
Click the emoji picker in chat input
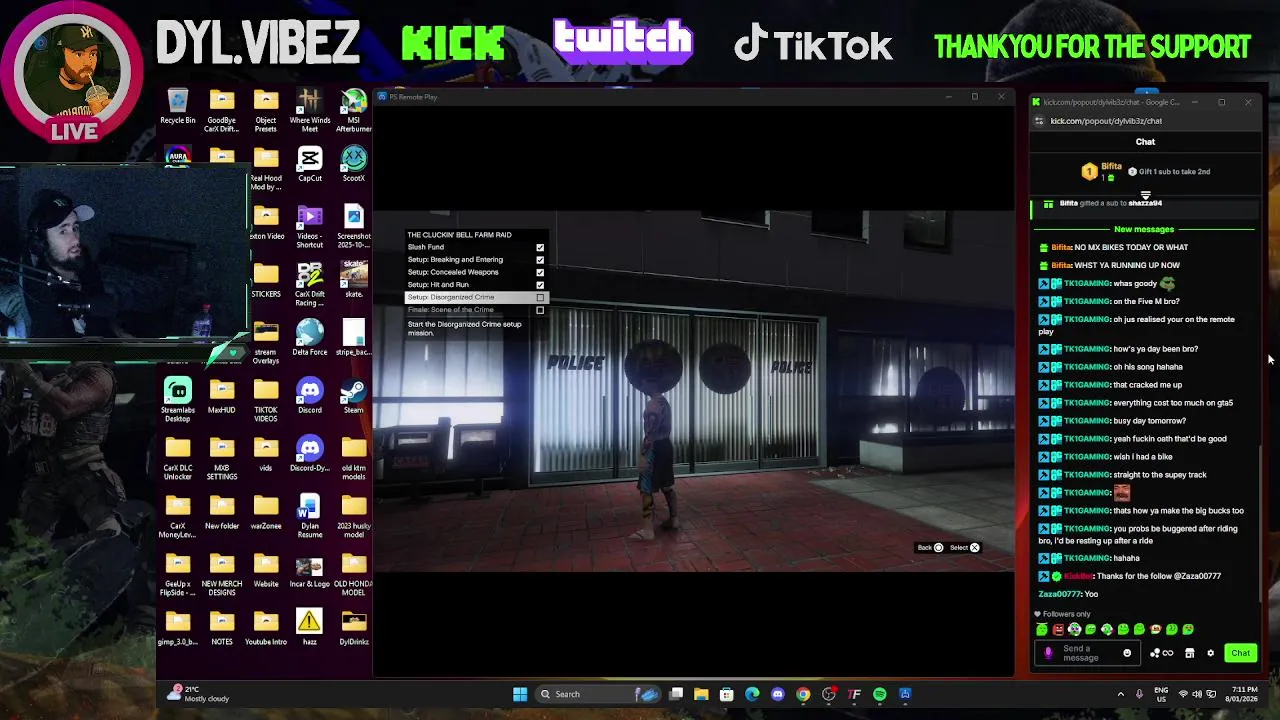1127,653
